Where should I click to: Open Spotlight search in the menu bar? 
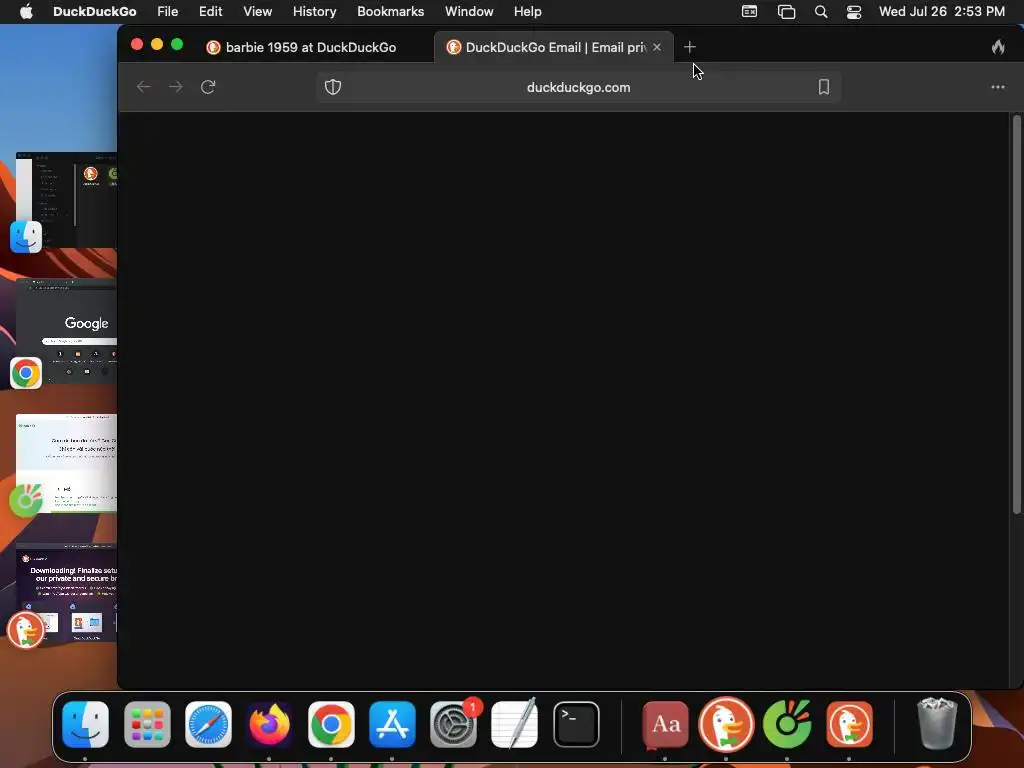pos(821,12)
